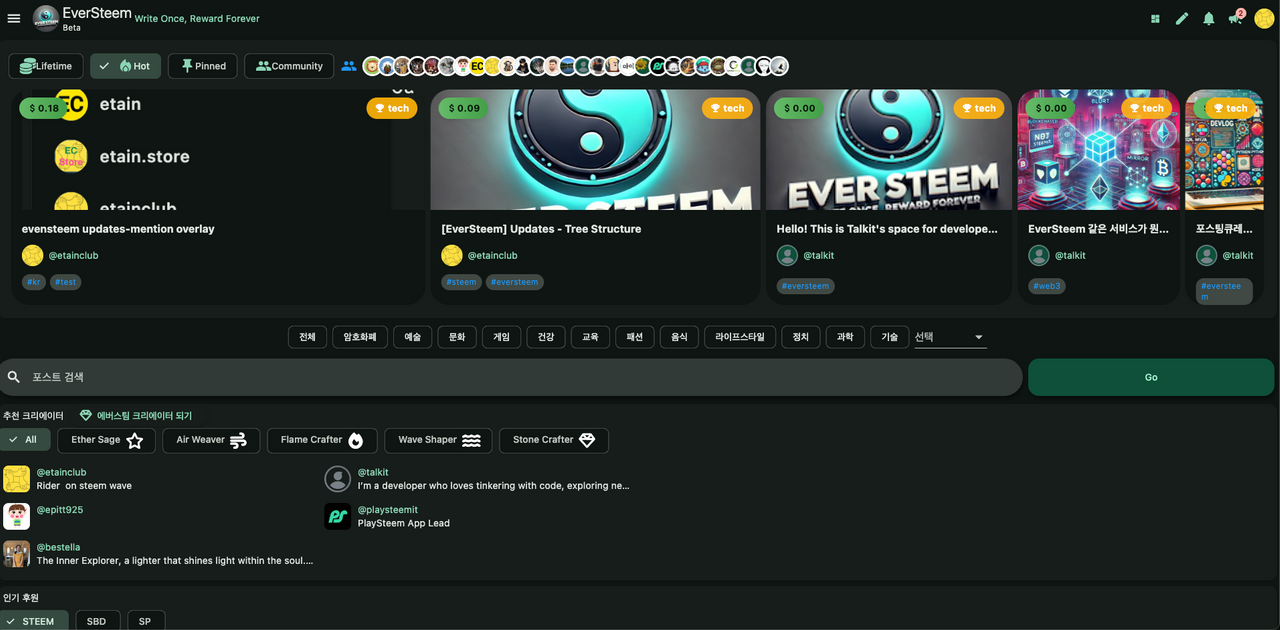The image size is (1280, 630).
Task: Open the hamburger navigation menu
Action: click(x=14, y=18)
